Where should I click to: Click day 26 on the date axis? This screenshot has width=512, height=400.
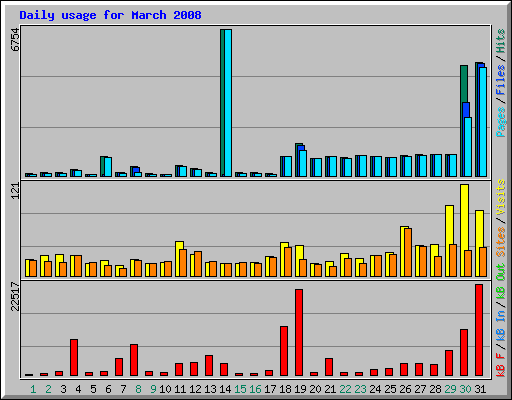click(405, 389)
